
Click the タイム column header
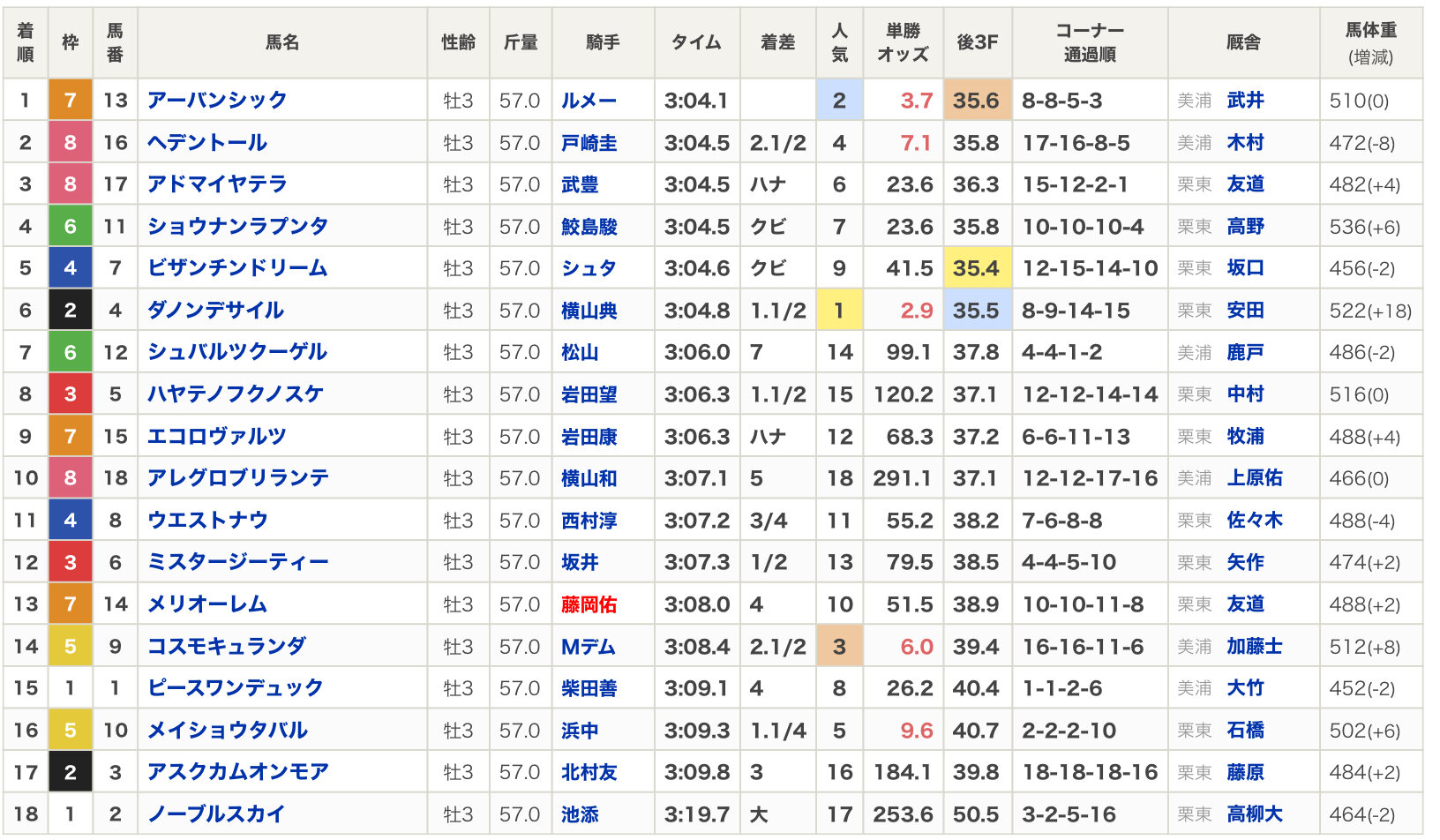pyautogui.click(x=696, y=42)
